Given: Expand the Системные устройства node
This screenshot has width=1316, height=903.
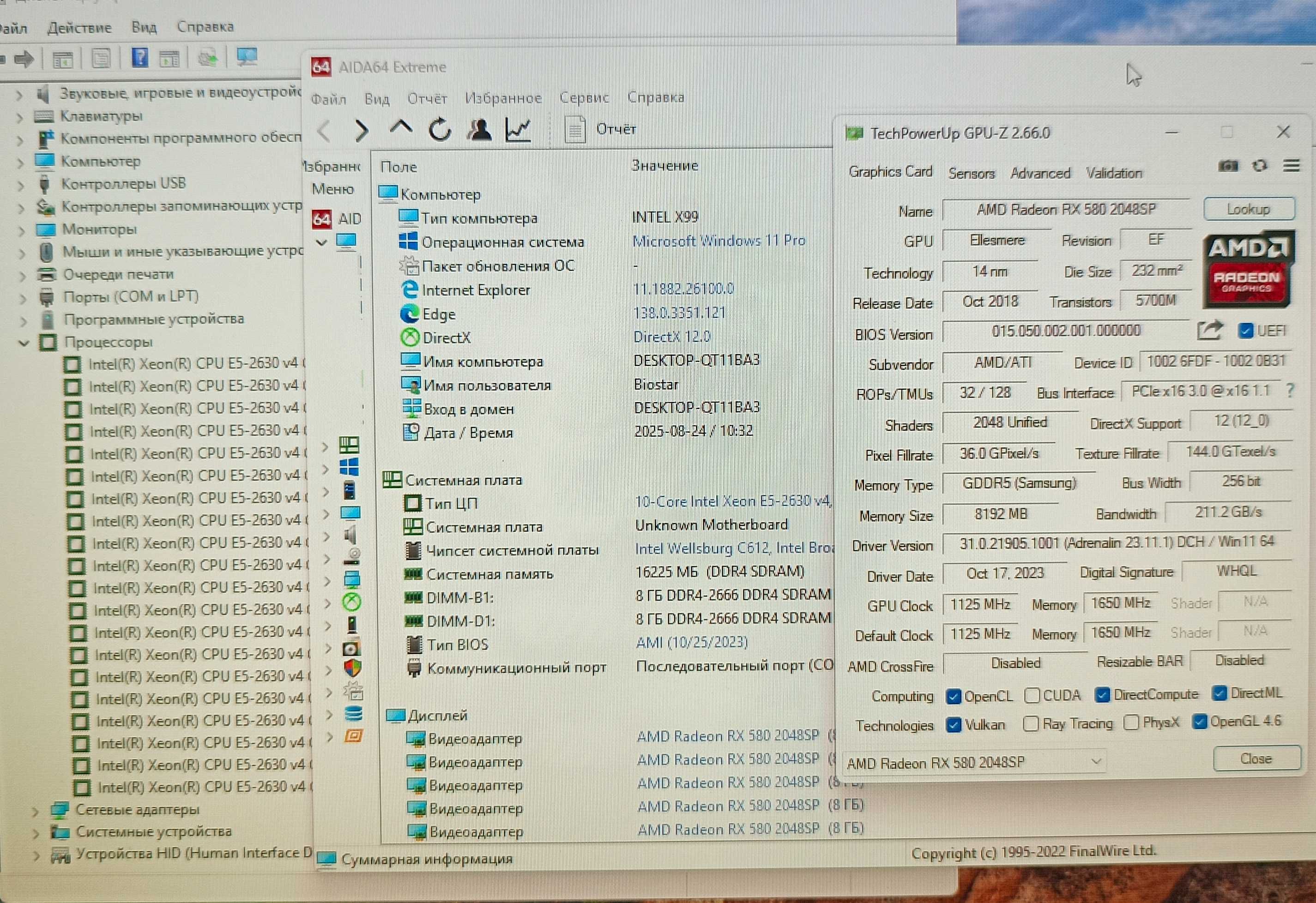Looking at the screenshot, I should click(35, 834).
